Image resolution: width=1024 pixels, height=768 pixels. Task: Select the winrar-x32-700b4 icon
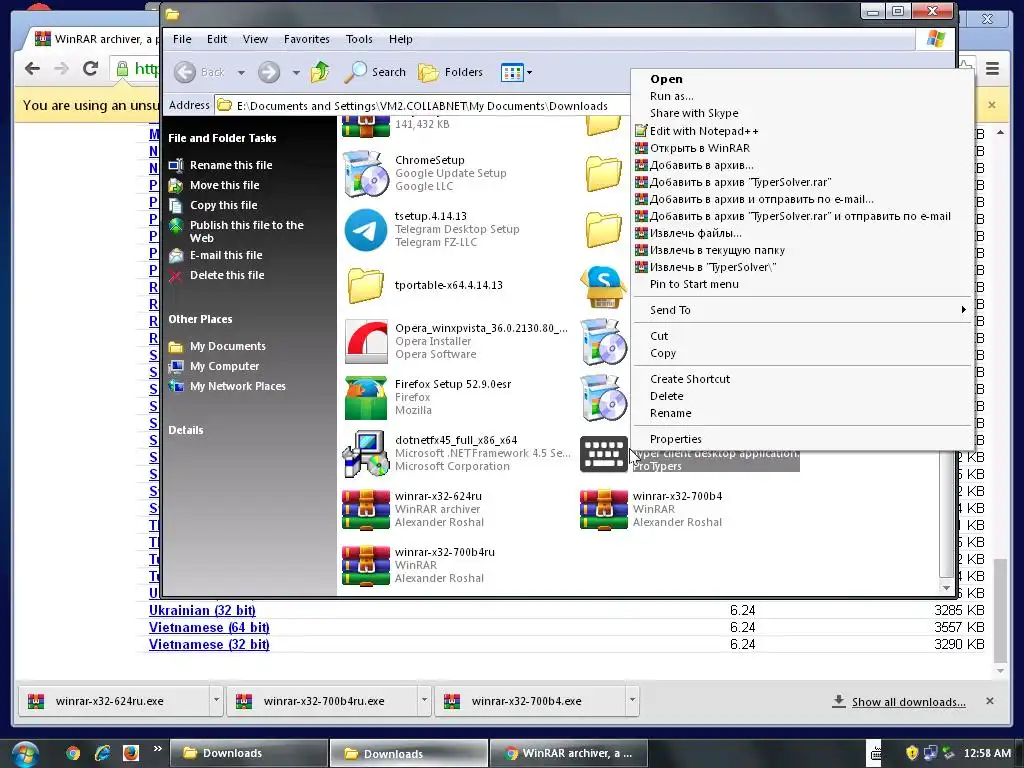[x=603, y=509]
